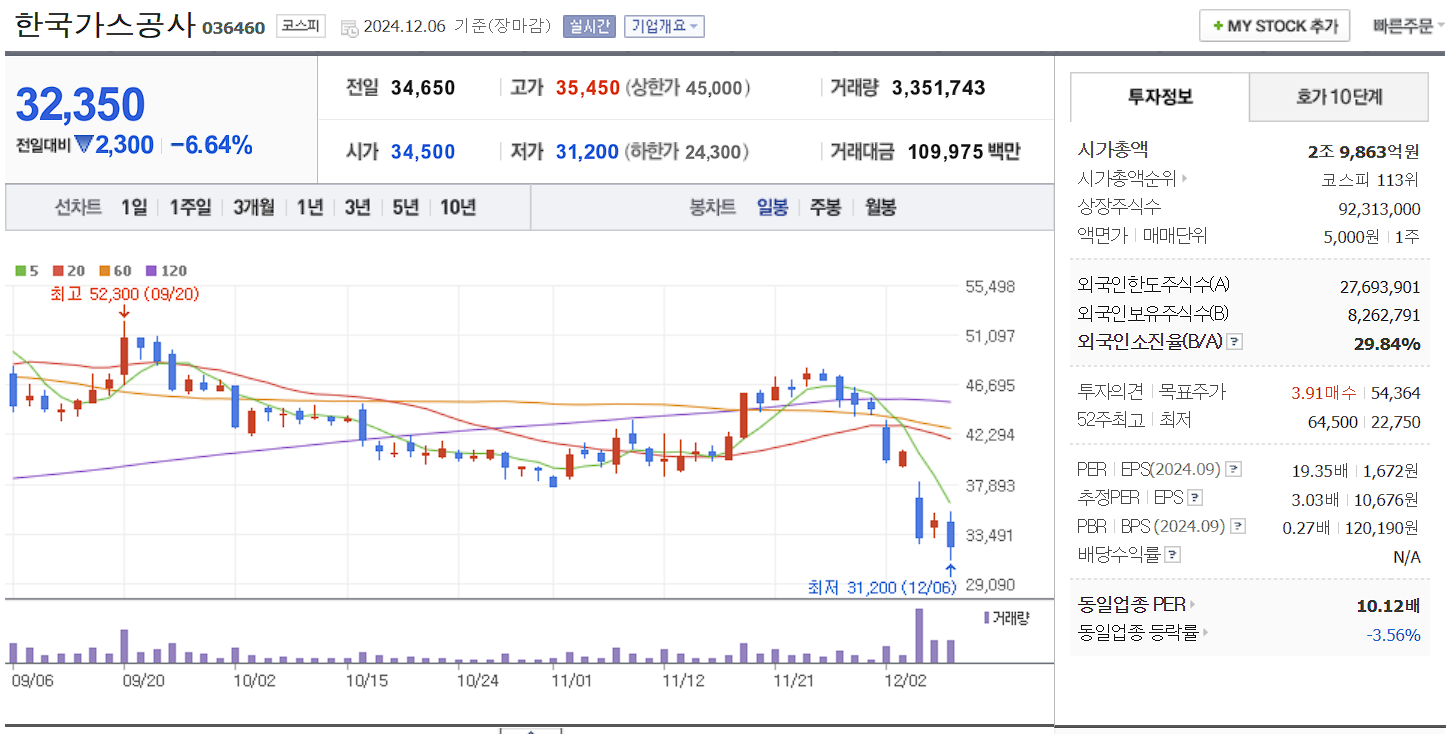Select the 1년 line chart period
Image resolution: width=1452 pixels, height=734 pixels.
click(310, 207)
